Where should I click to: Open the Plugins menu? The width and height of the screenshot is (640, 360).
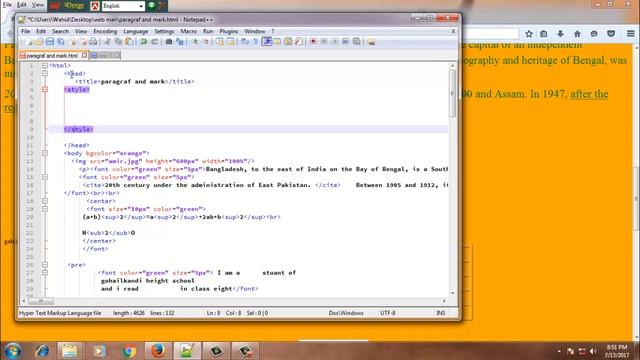tap(229, 31)
